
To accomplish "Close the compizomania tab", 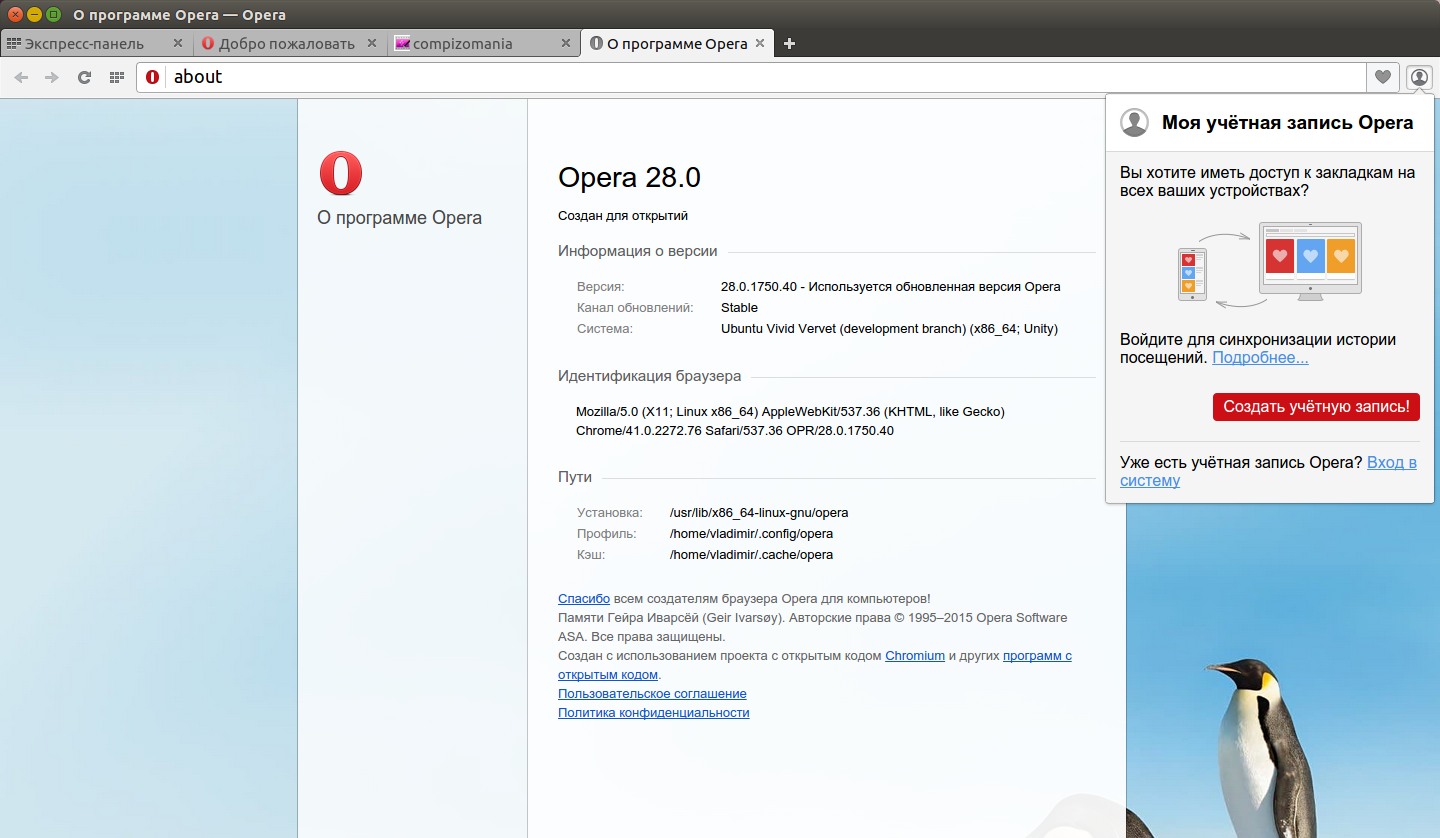I will pos(566,43).
